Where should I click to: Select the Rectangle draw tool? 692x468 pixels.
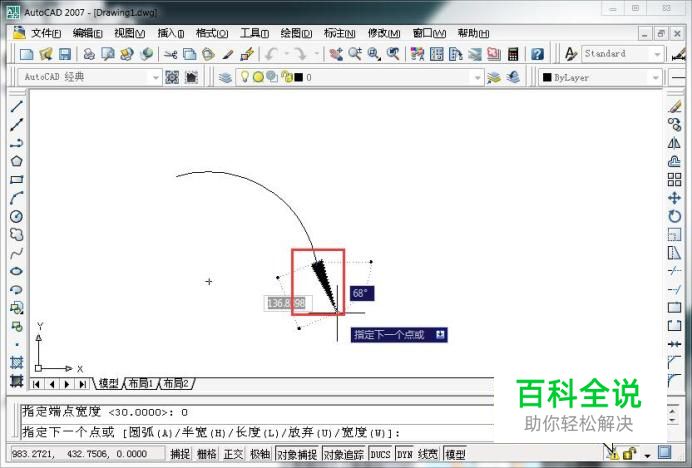click(17, 180)
